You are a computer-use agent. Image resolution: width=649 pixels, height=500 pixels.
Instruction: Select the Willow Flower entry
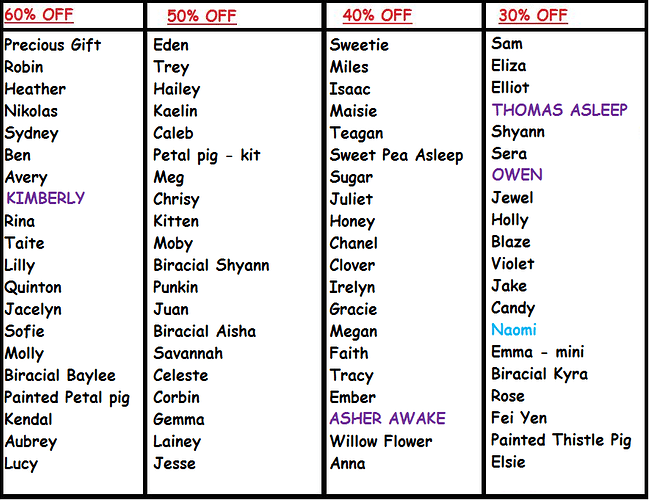(x=381, y=441)
